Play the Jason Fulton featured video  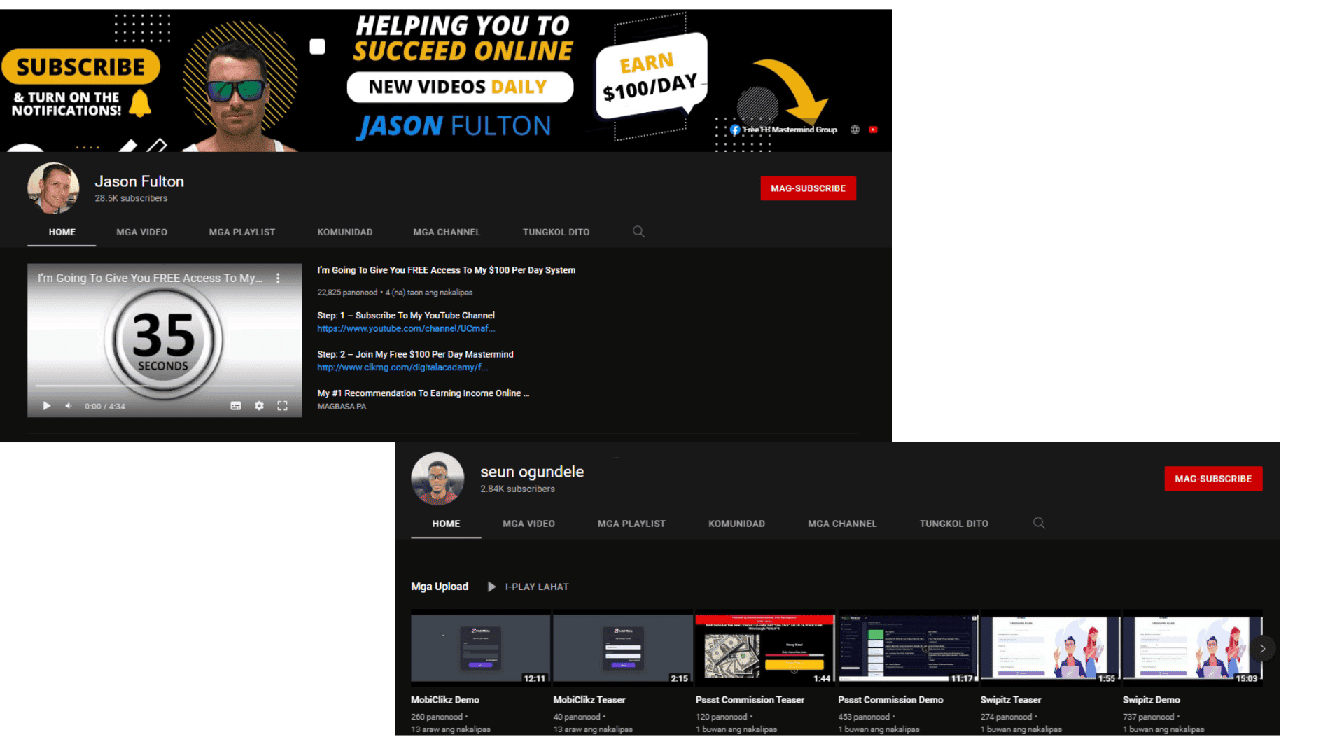[46, 406]
